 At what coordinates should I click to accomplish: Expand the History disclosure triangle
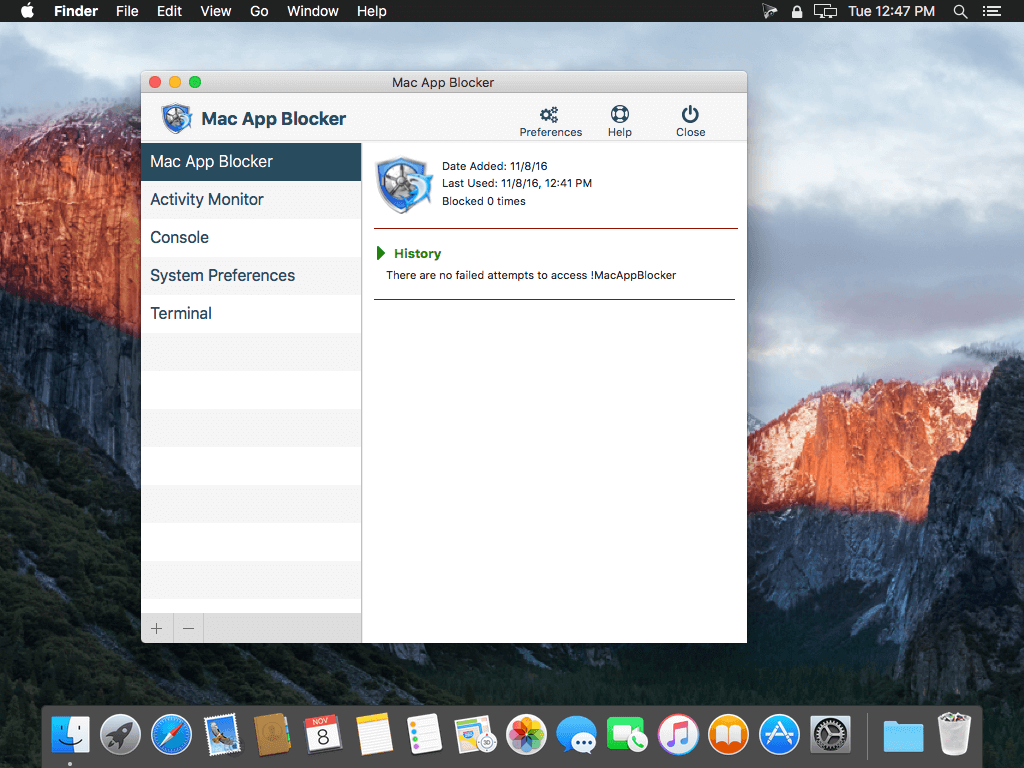click(381, 253)
